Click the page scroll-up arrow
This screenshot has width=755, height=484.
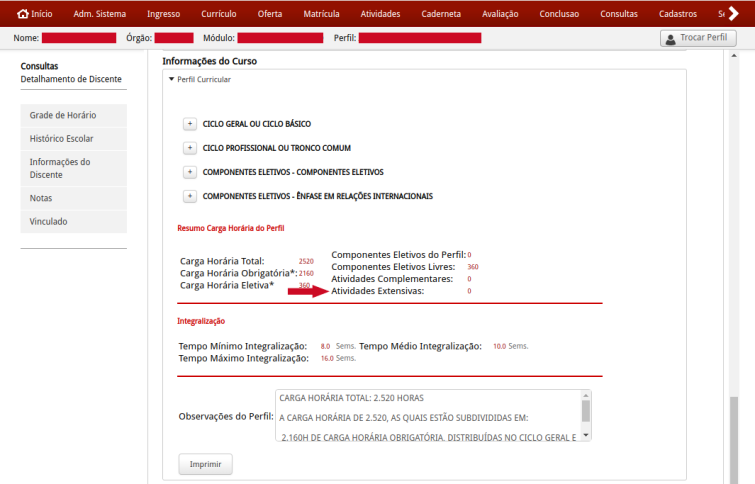[734, 56]
